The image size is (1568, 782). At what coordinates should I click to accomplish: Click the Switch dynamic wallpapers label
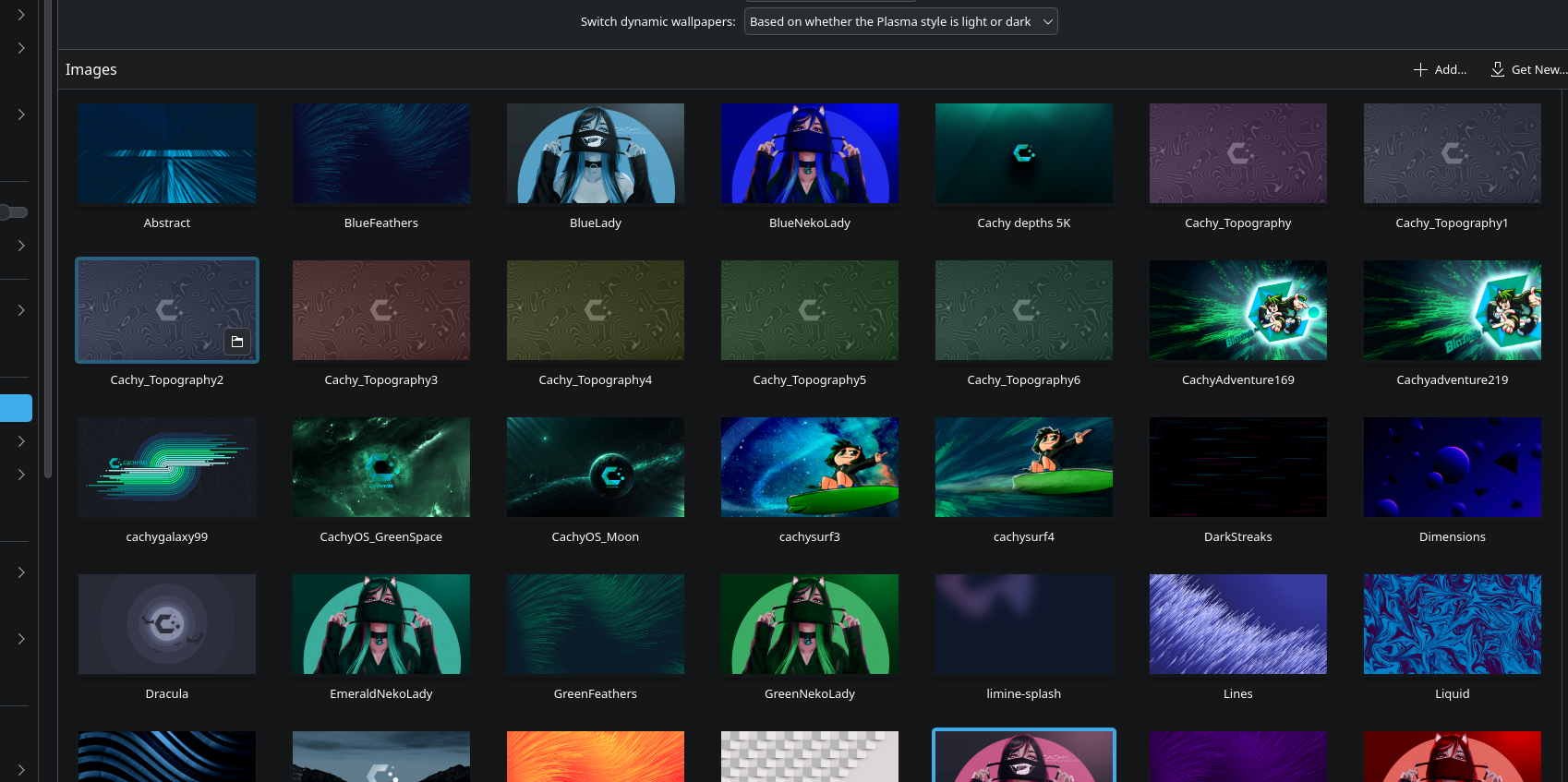[x=658, y=21]
